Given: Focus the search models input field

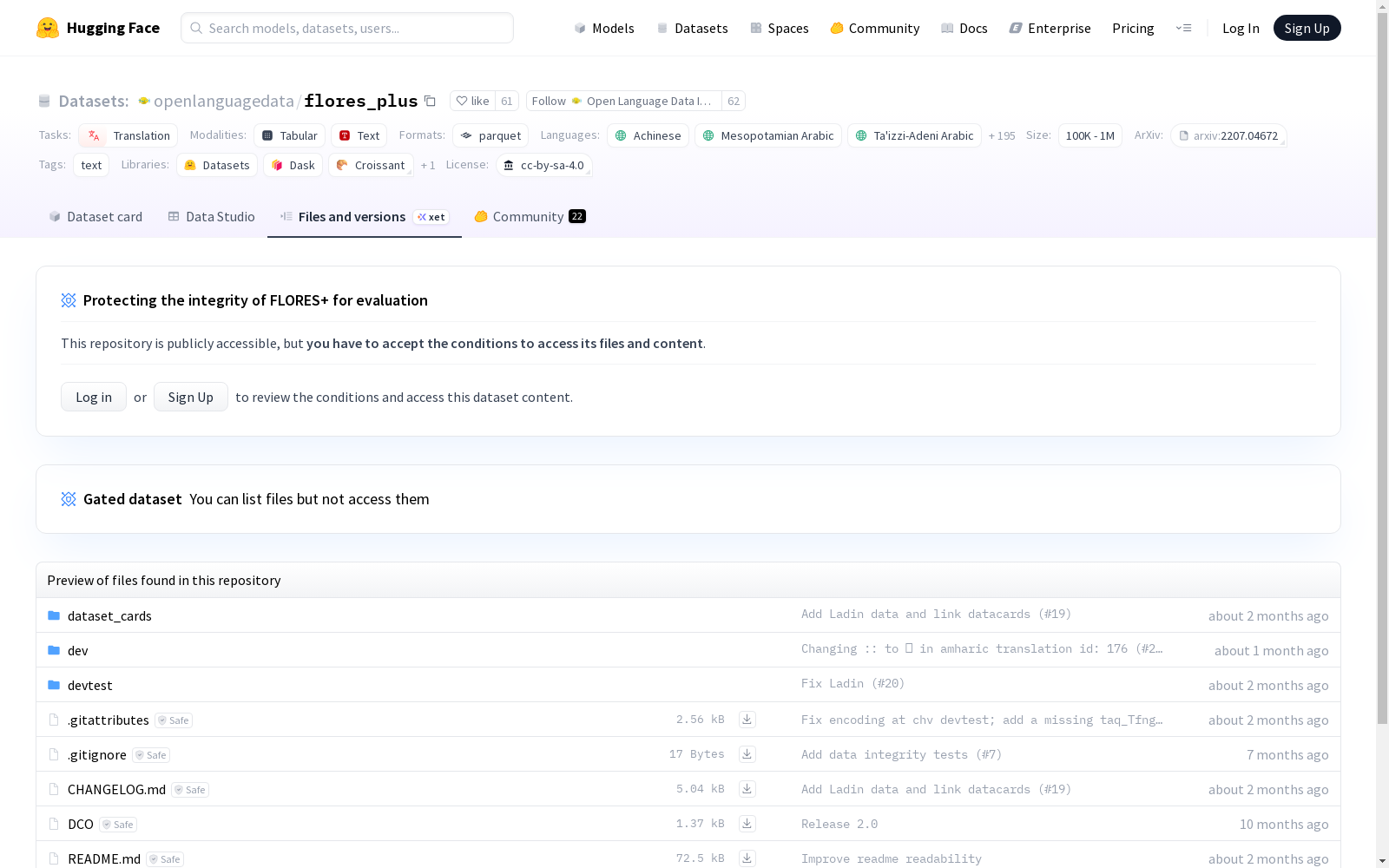Looking at the screenshot, I should (347, 28).
